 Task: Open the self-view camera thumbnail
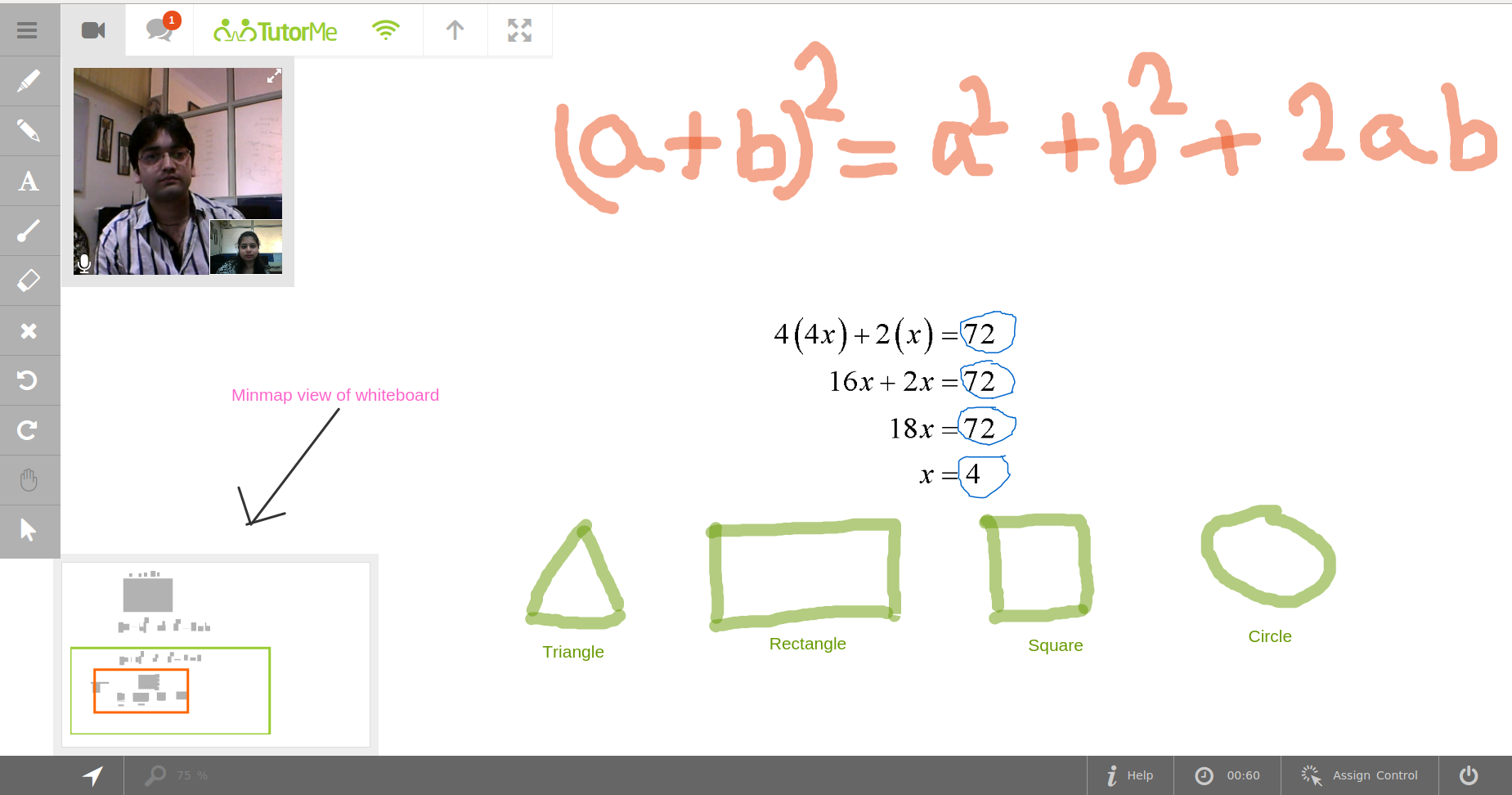[246, 246]
